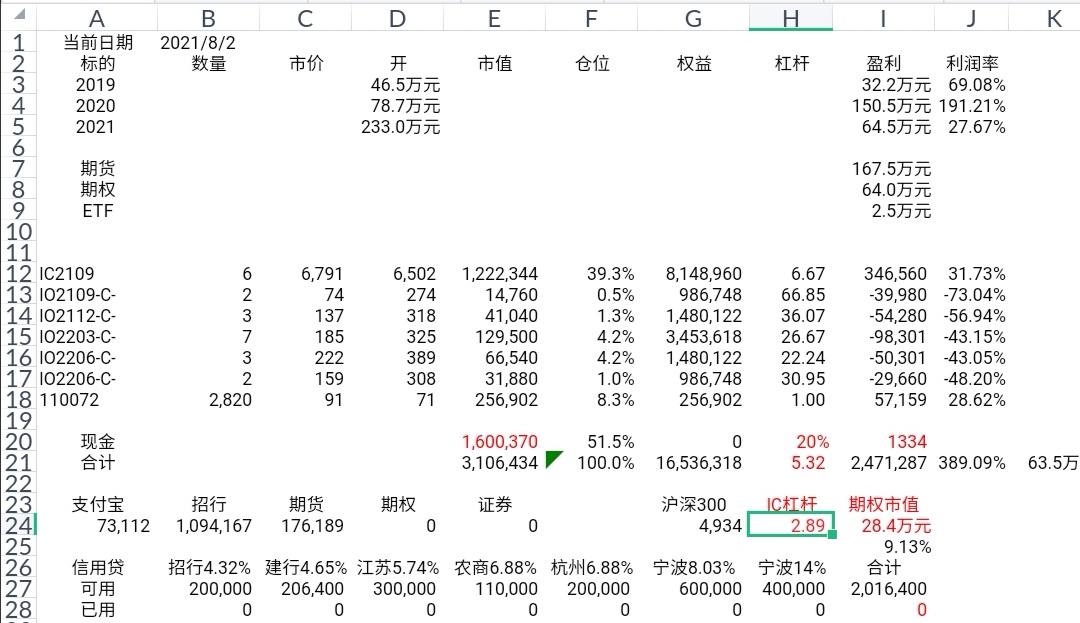Click the IO2203-C- cell

[x=77, y=337]
